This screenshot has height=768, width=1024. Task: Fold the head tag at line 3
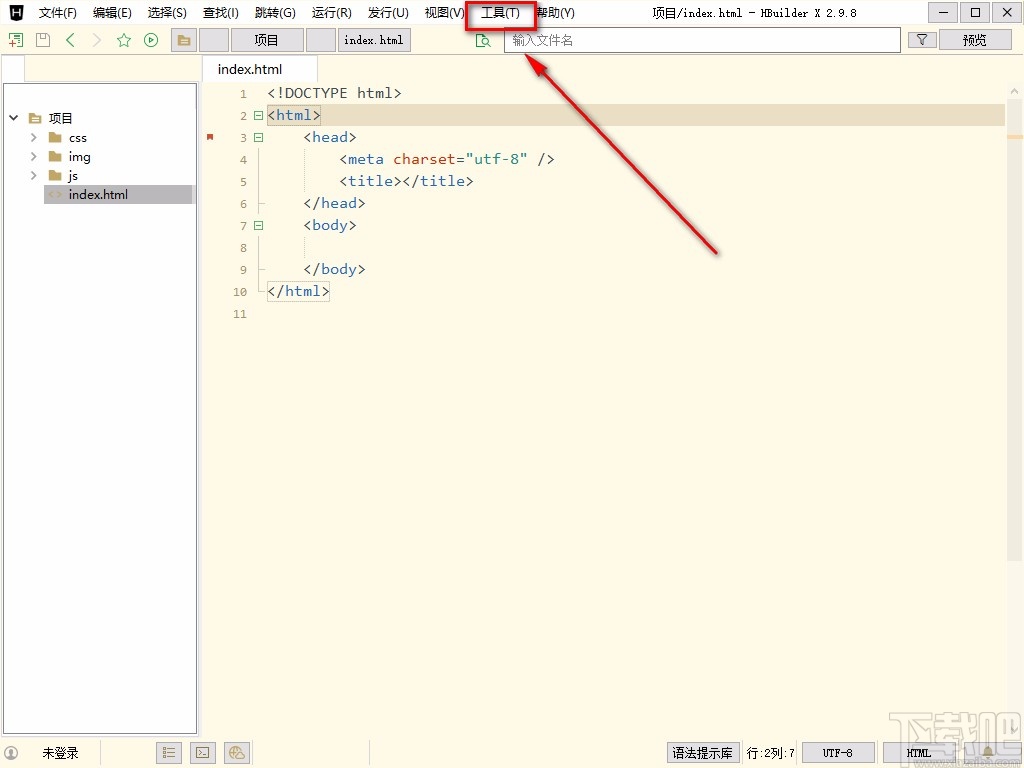tap(259, 138)
